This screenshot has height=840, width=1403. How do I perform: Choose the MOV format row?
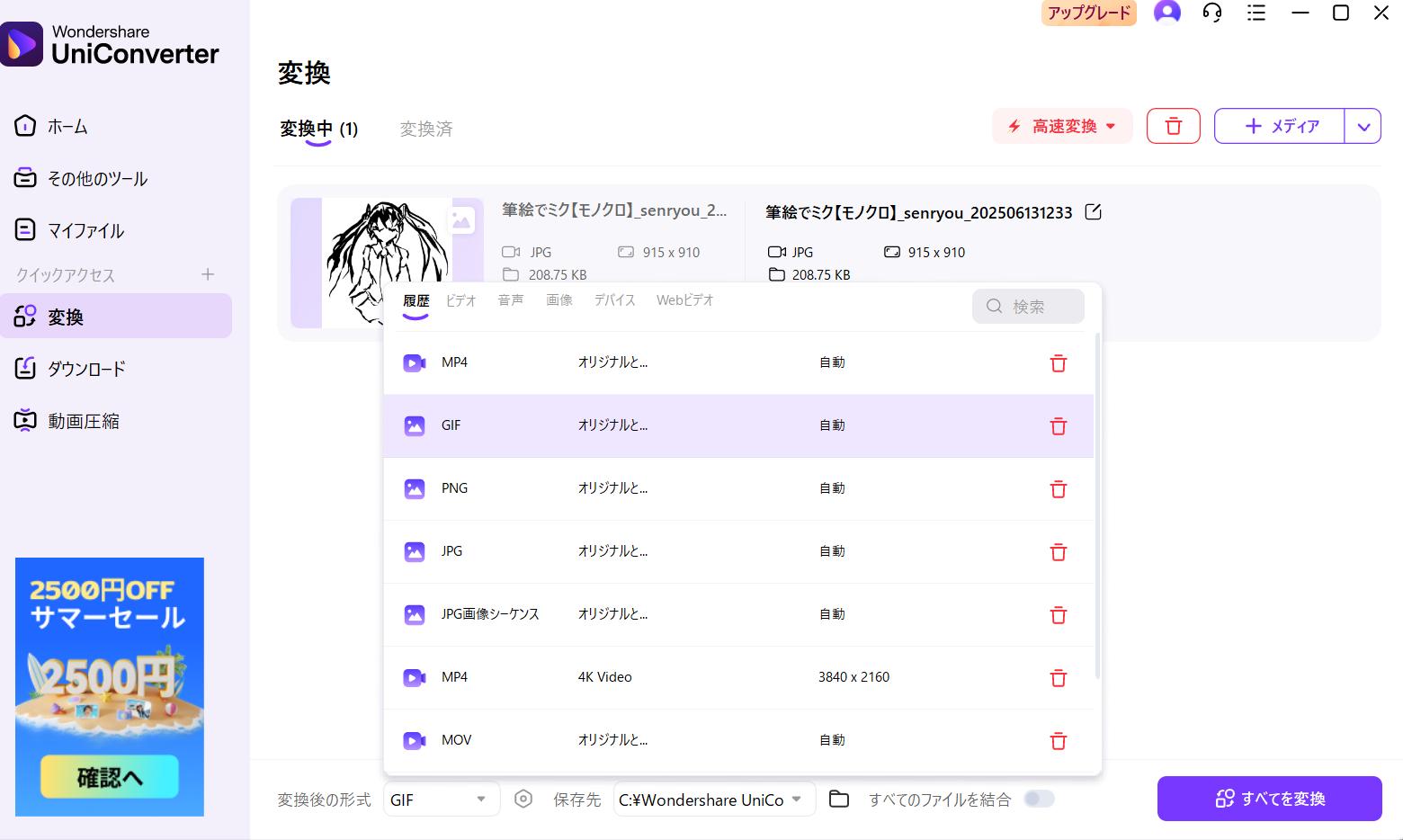point(738,740)
